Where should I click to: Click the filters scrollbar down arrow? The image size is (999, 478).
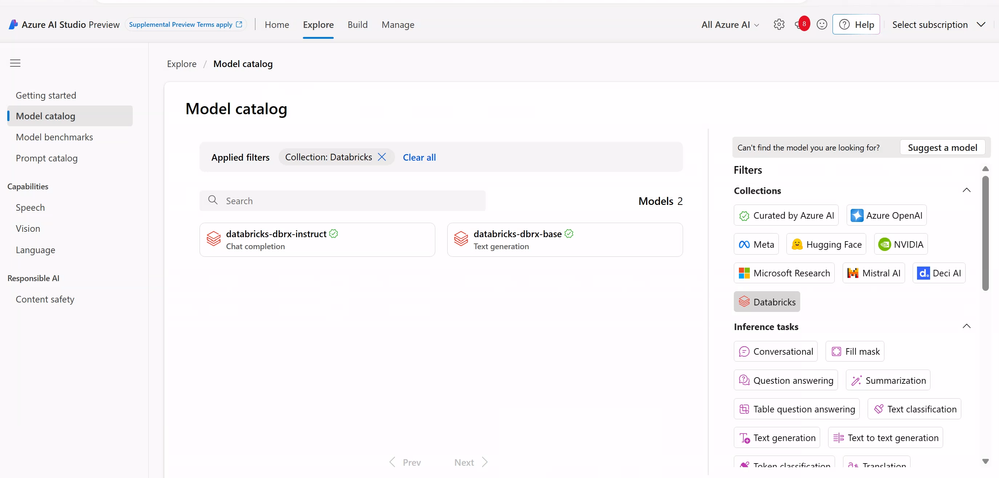point(986,461)
